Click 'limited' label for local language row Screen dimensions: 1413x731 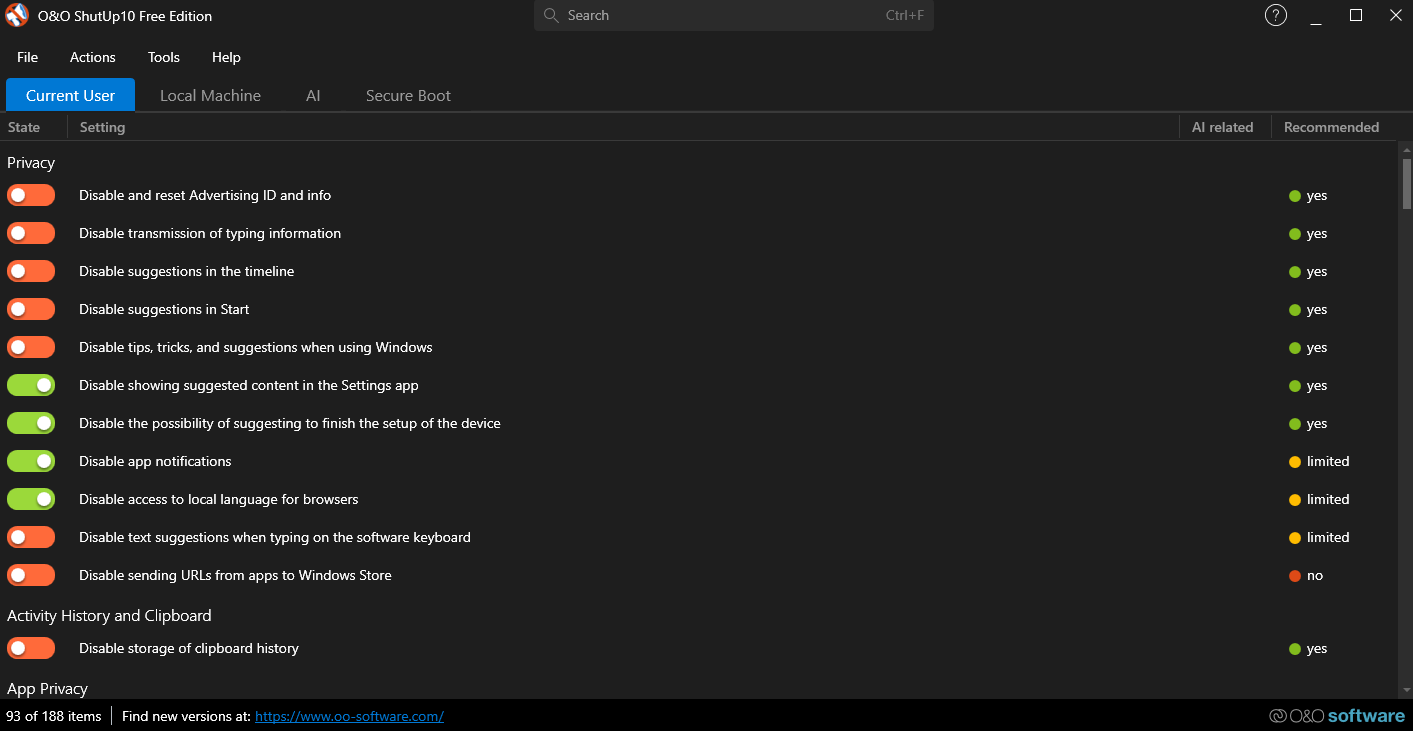point(1328,499)
